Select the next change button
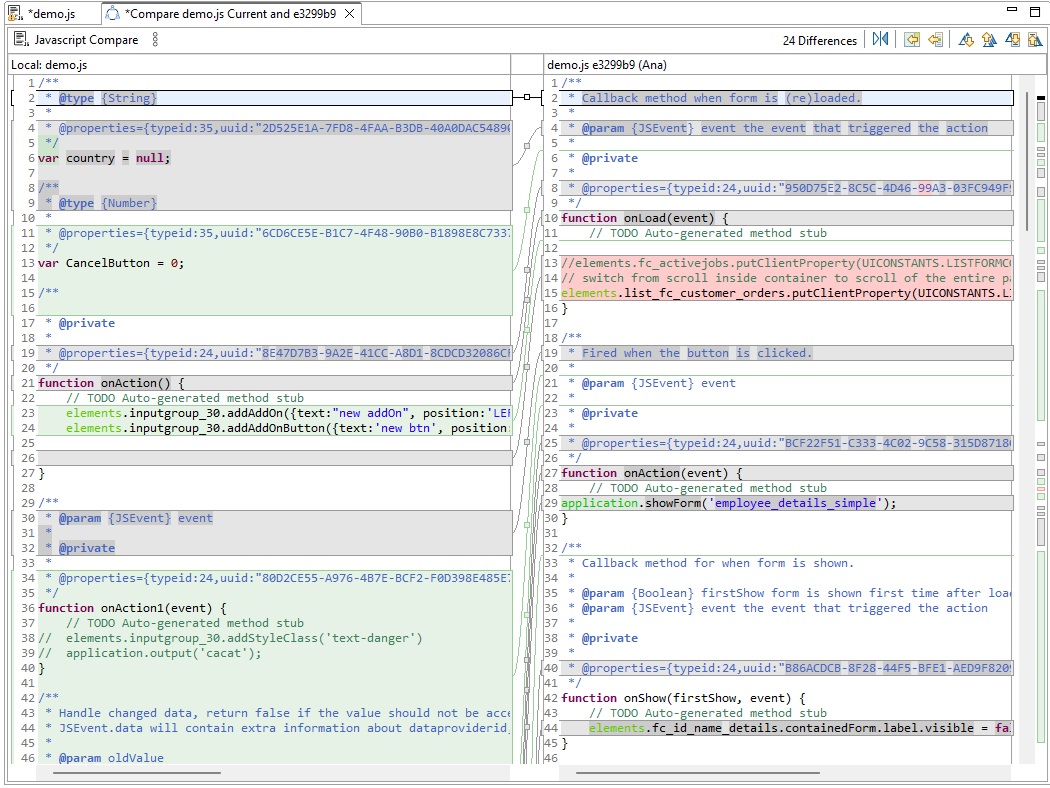Viewport: 1050px width, 788px height. point(1012,40)
